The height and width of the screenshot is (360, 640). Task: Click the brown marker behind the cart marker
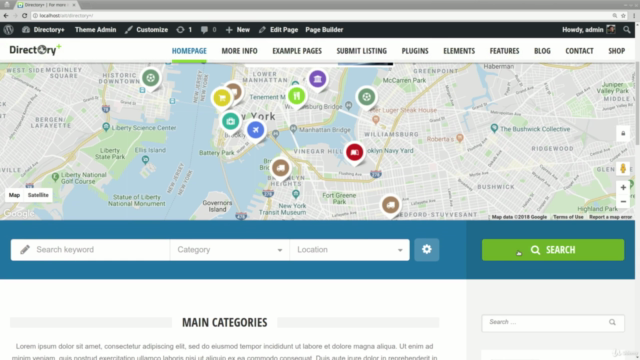click(236, 91)
